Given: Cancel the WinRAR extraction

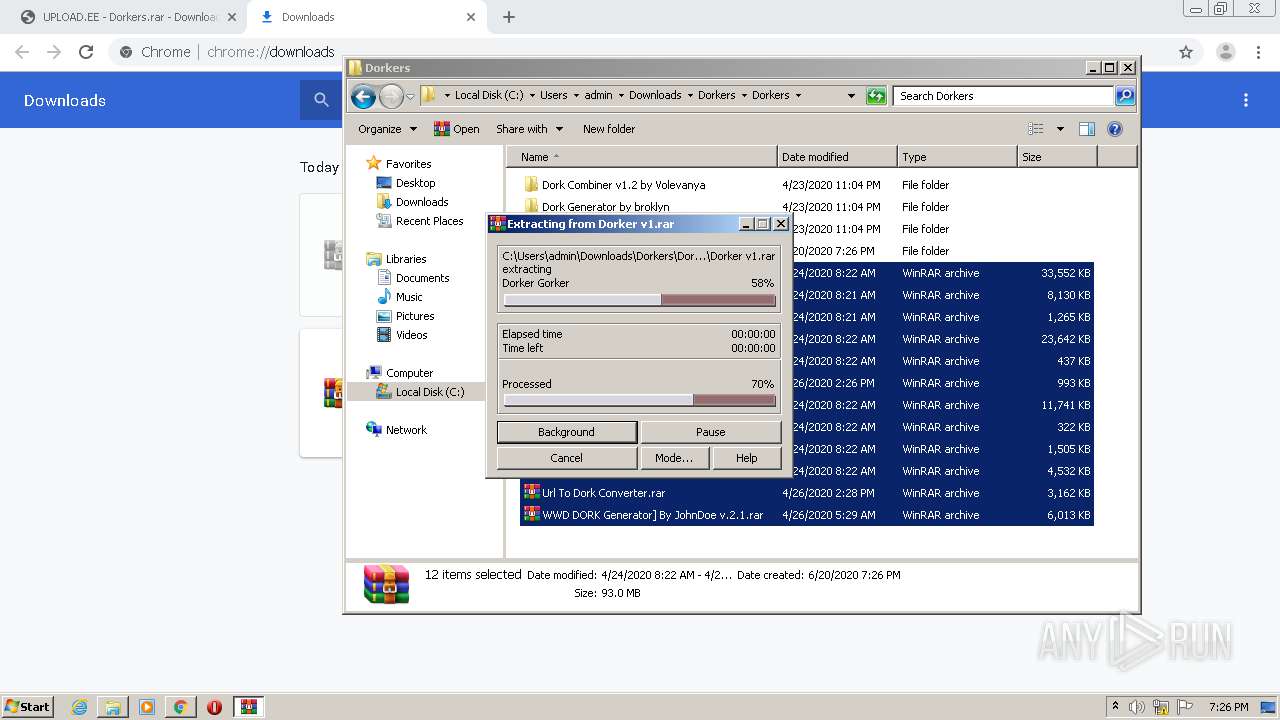Looking at the screenshot, I should point(566,458).
